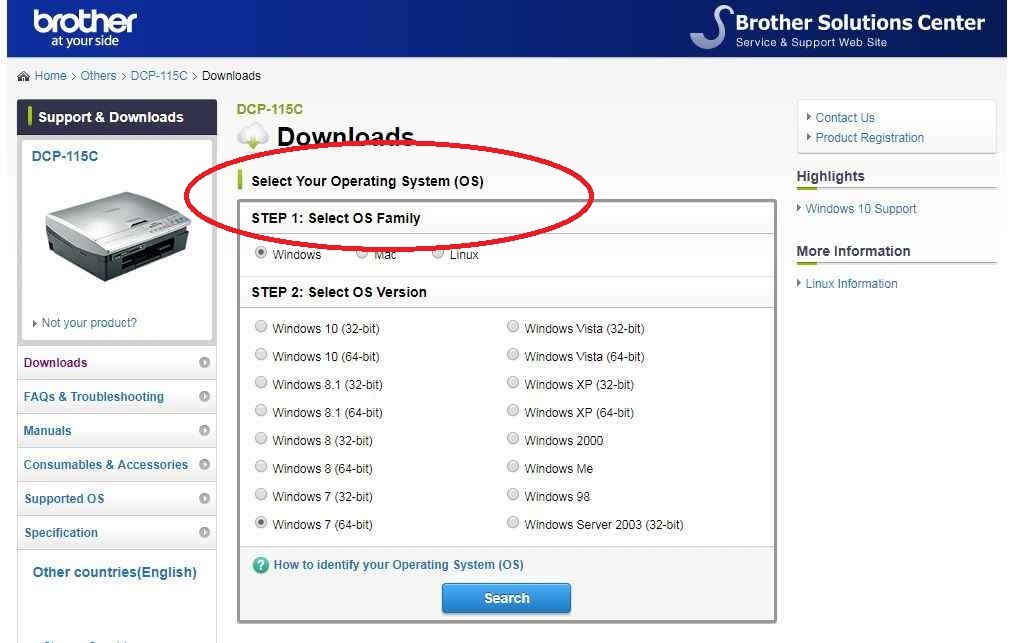1022x643 pixels.
Task: Click the Home breadcrumb link
Action: (51, 76)
